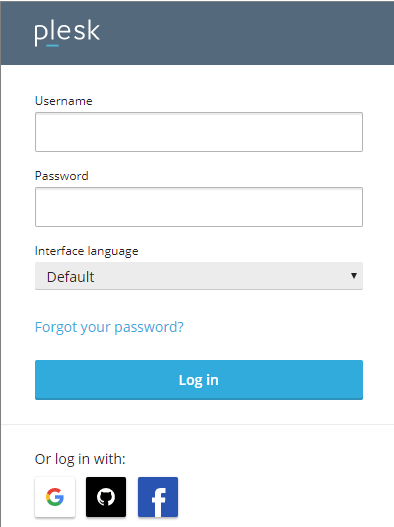Choose the Facebook login icon
The image size is (394, 527).
click(158, 497)
